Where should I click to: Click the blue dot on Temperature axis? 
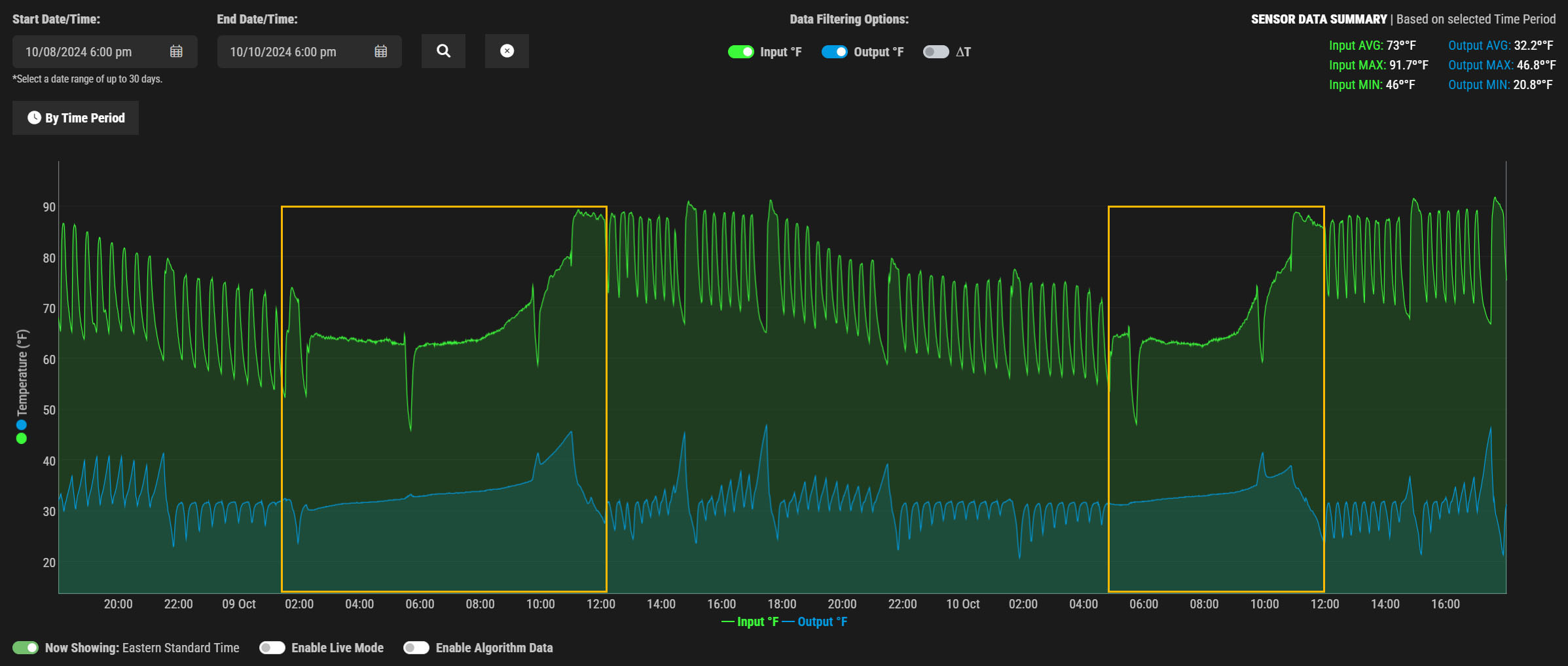coord(22,425)
